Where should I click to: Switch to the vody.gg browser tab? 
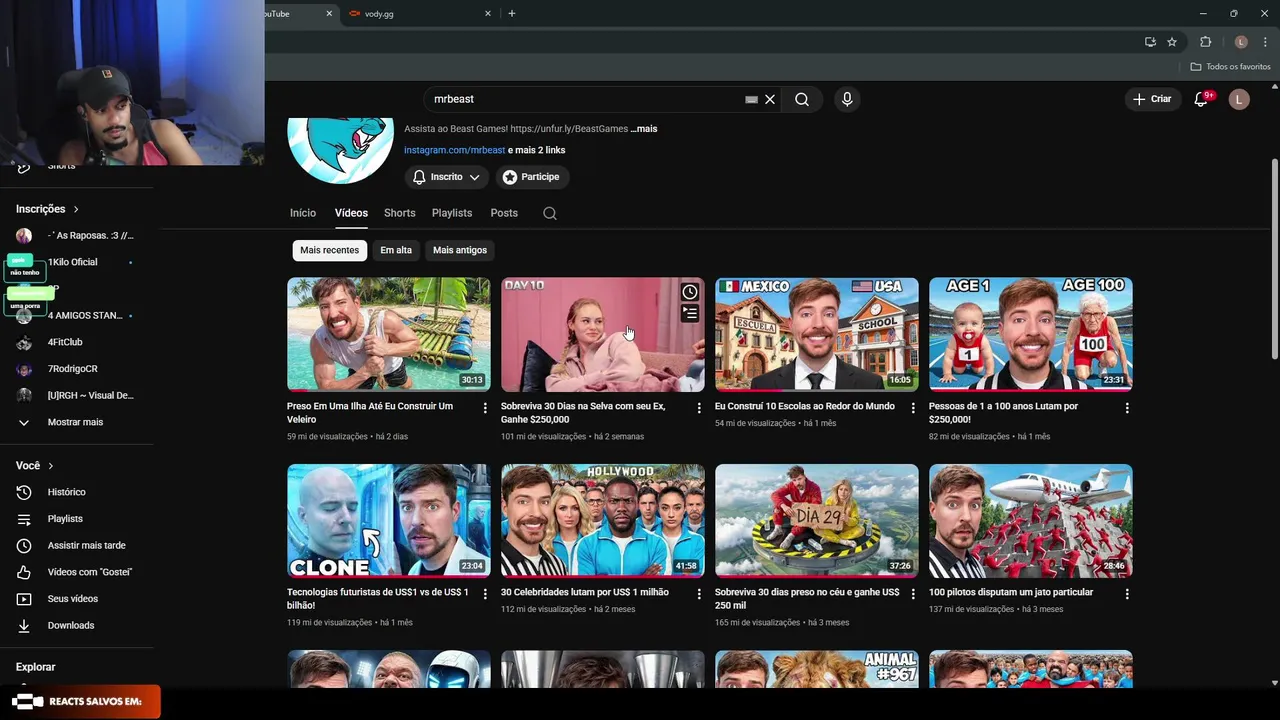click(x=420, y=13)
